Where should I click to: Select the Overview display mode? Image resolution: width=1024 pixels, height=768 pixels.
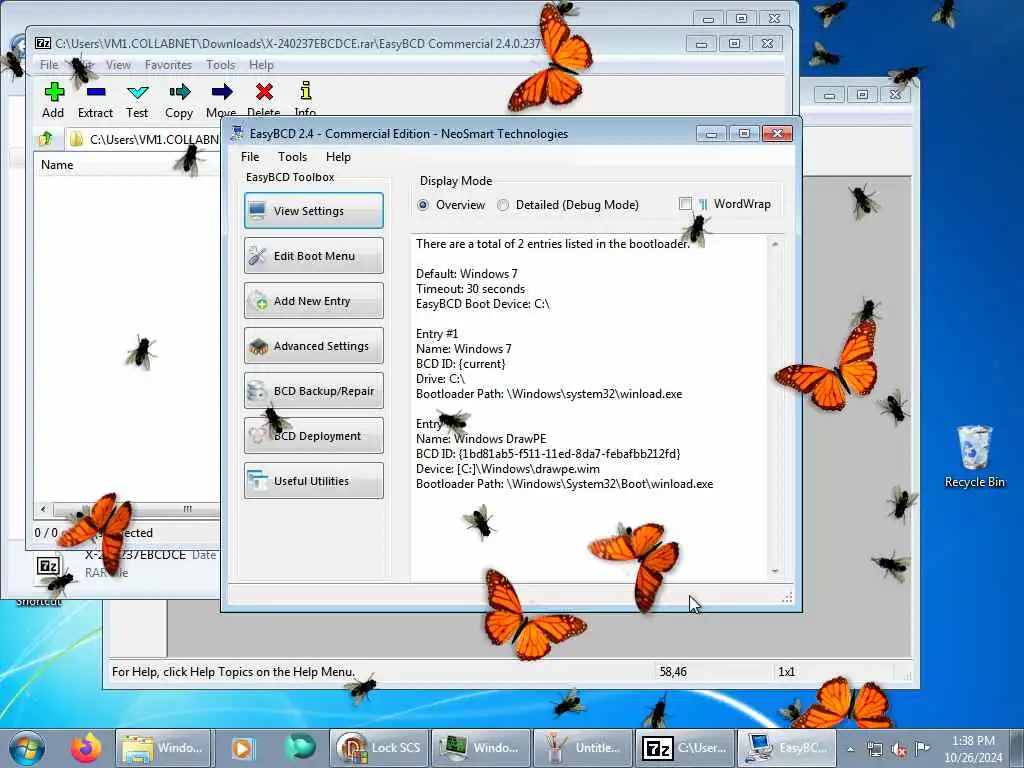point(423,205)
